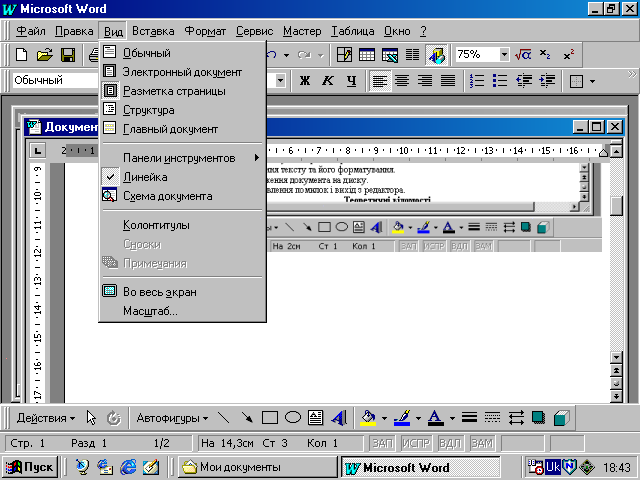Toggle the Drawing toolbar icon
Viewport: 640px width, 480px height.
pyautogui.click(x=436, y=55)
